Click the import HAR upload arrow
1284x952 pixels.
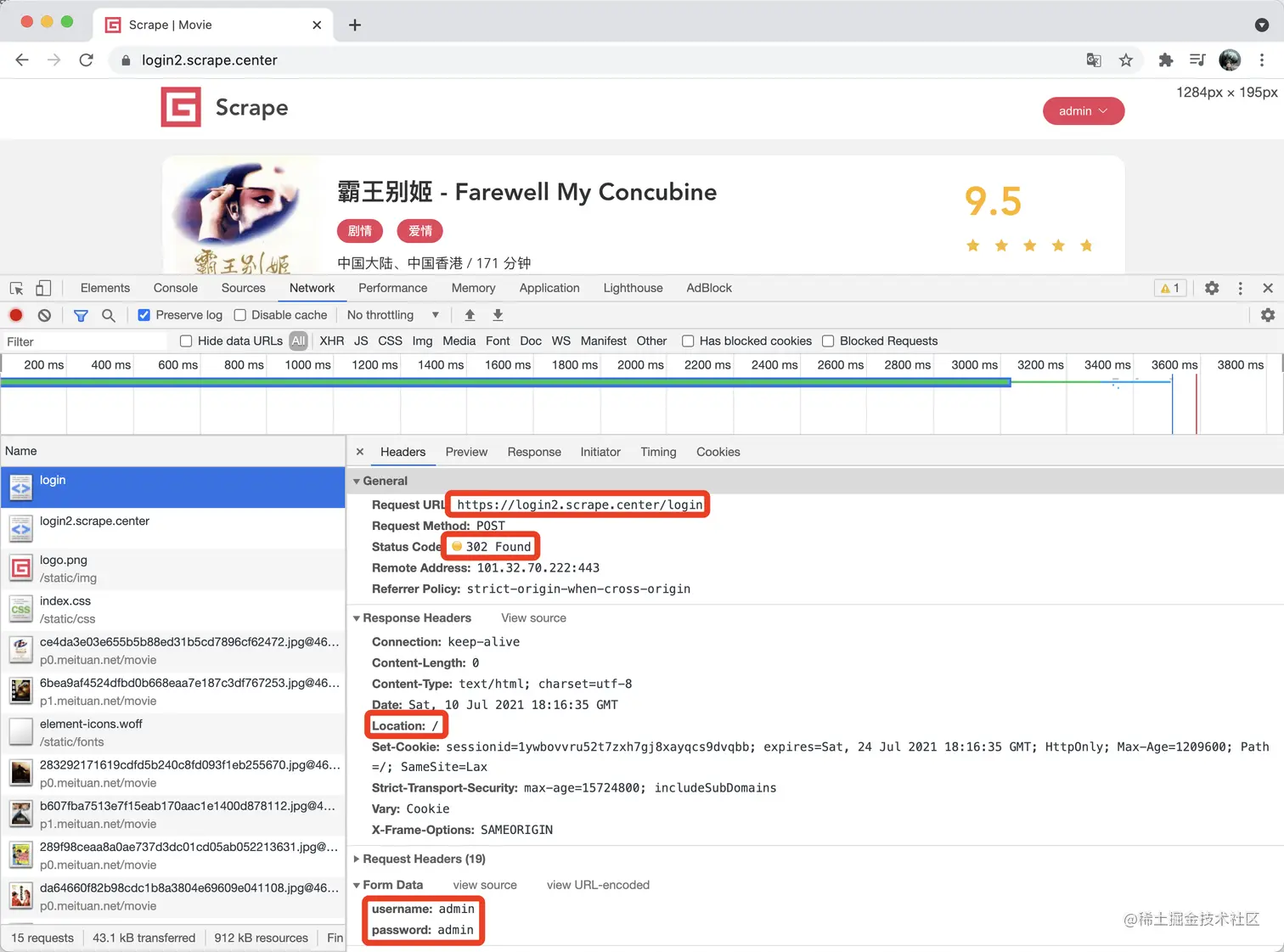coord(470,315)
